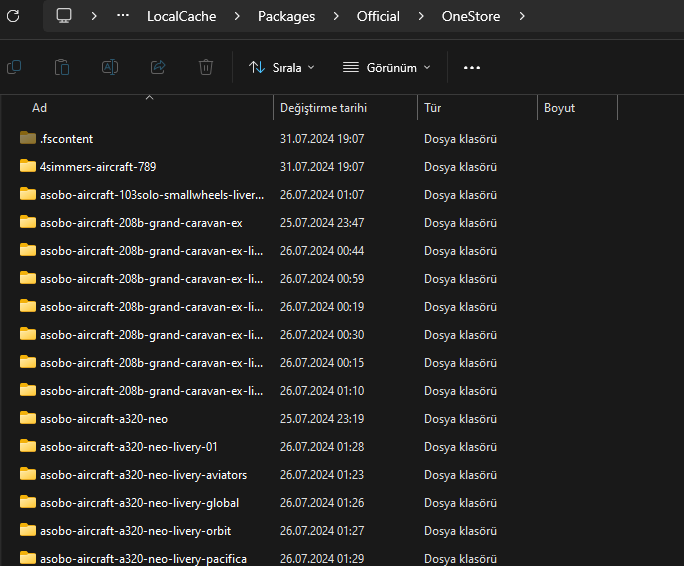Click the This PC monitor icon in breadcrumb

click(64, 16)
